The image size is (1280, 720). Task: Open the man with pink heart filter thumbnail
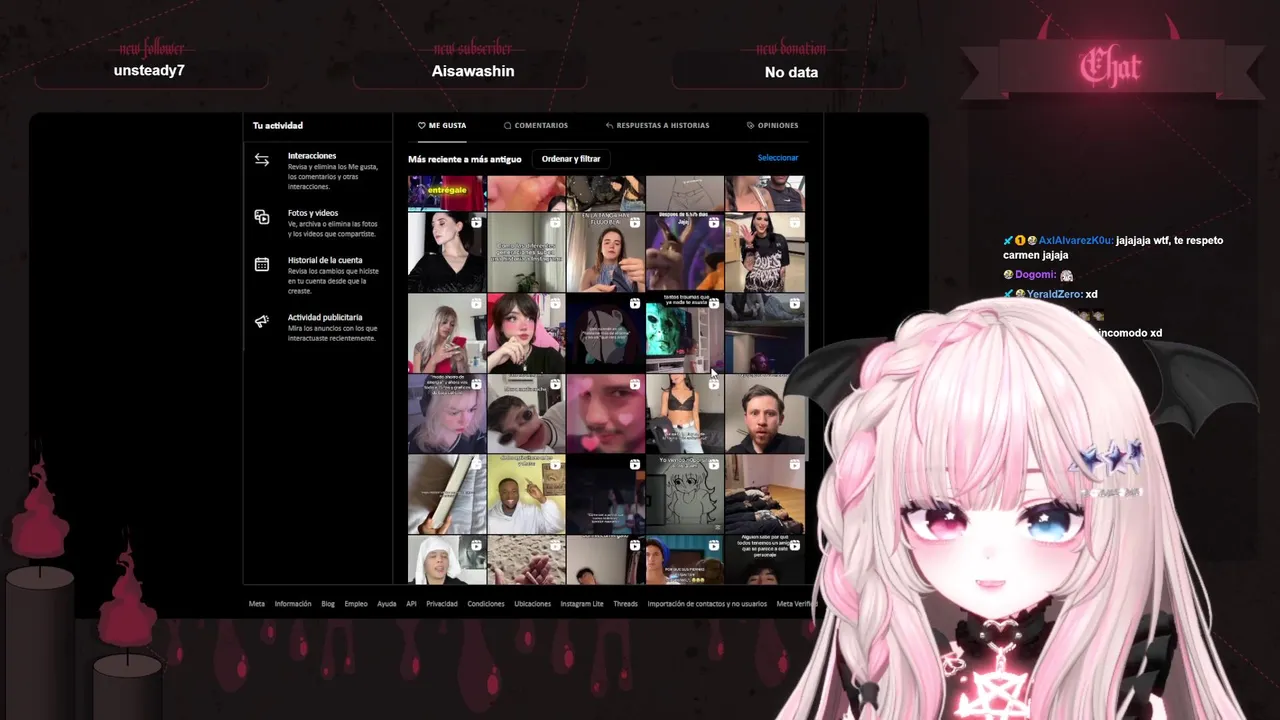click(605, 413)
